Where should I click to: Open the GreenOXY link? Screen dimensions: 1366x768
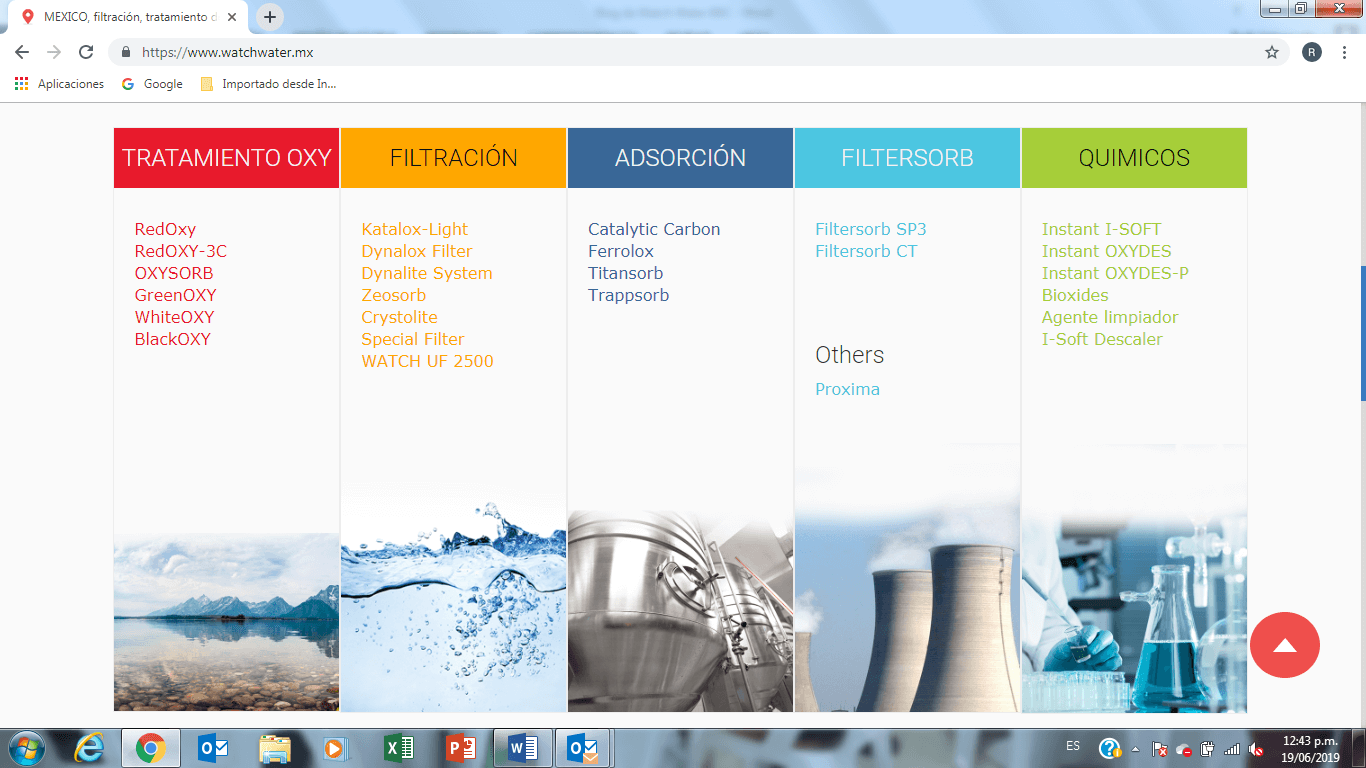tap(176, 295)
